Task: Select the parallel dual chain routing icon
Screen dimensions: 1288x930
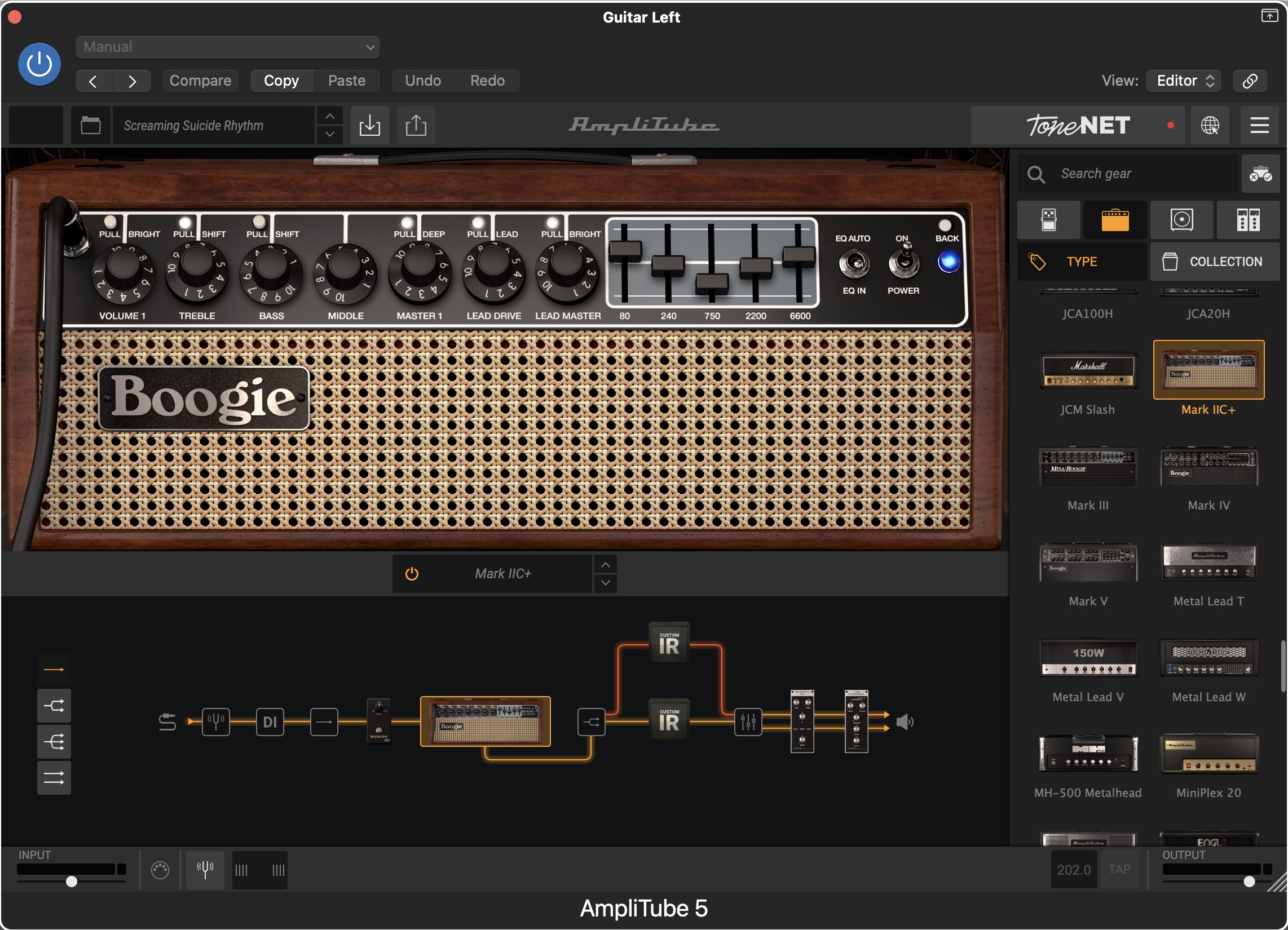Action: 54,778
